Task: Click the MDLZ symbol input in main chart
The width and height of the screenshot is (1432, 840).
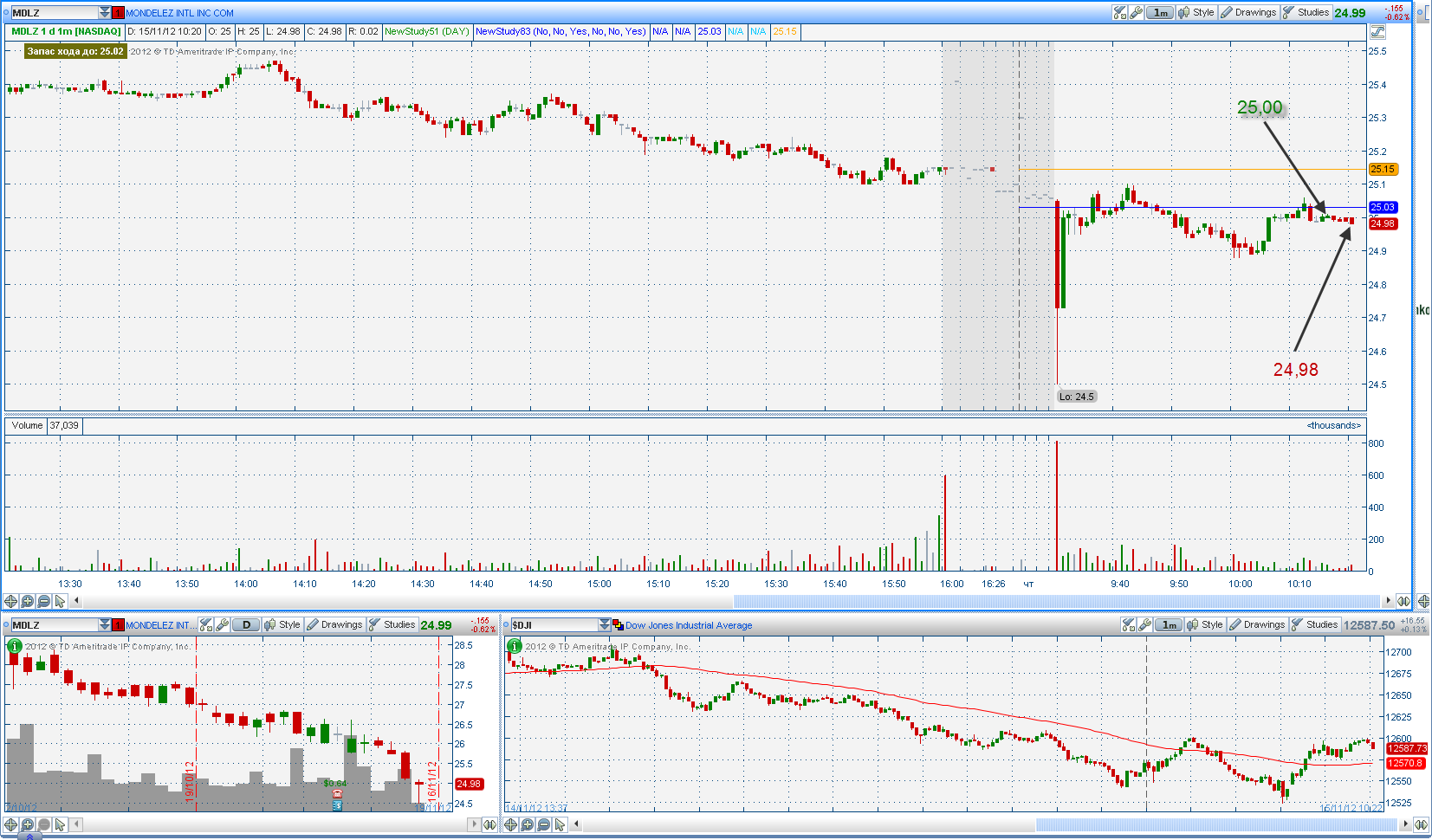Action: coord(55,12)
